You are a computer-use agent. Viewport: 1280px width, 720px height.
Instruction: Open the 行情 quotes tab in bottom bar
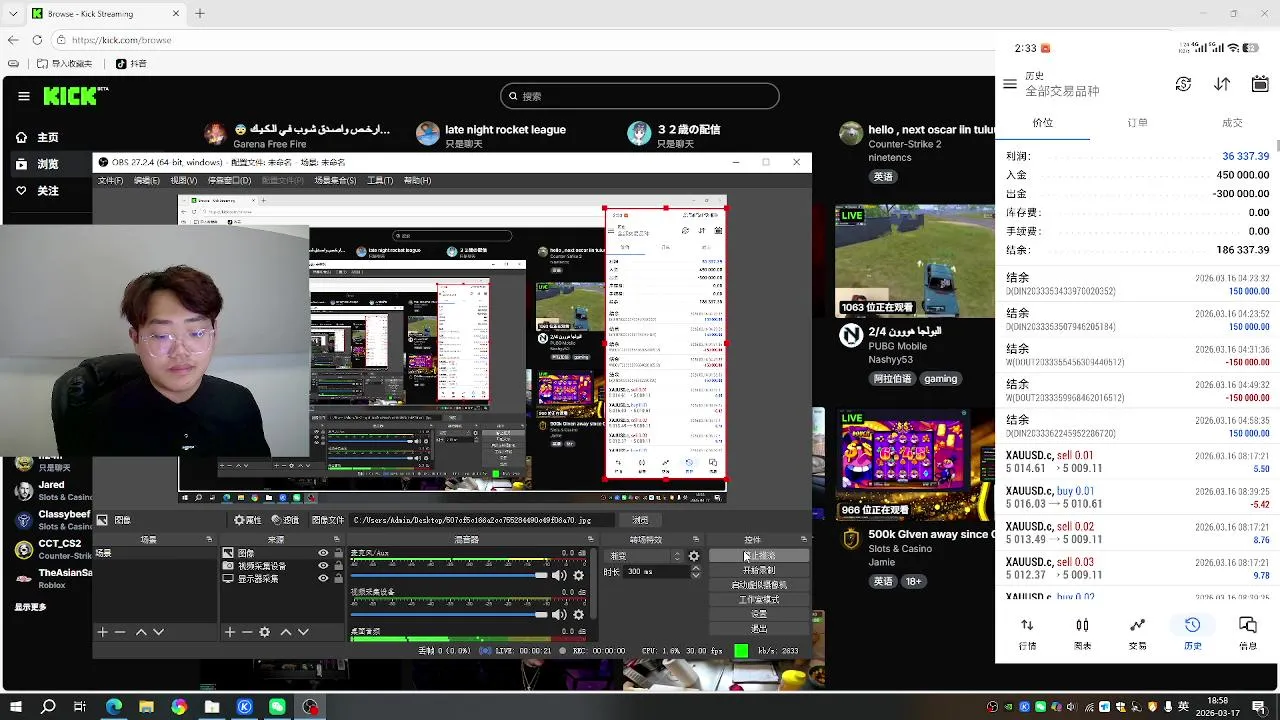[x=1027, y=634]
